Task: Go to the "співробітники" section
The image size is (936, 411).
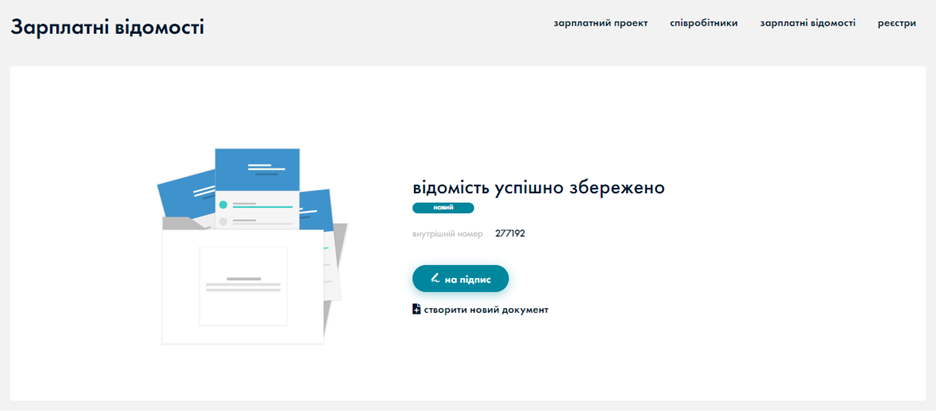Action: click(x=703, y=23)
